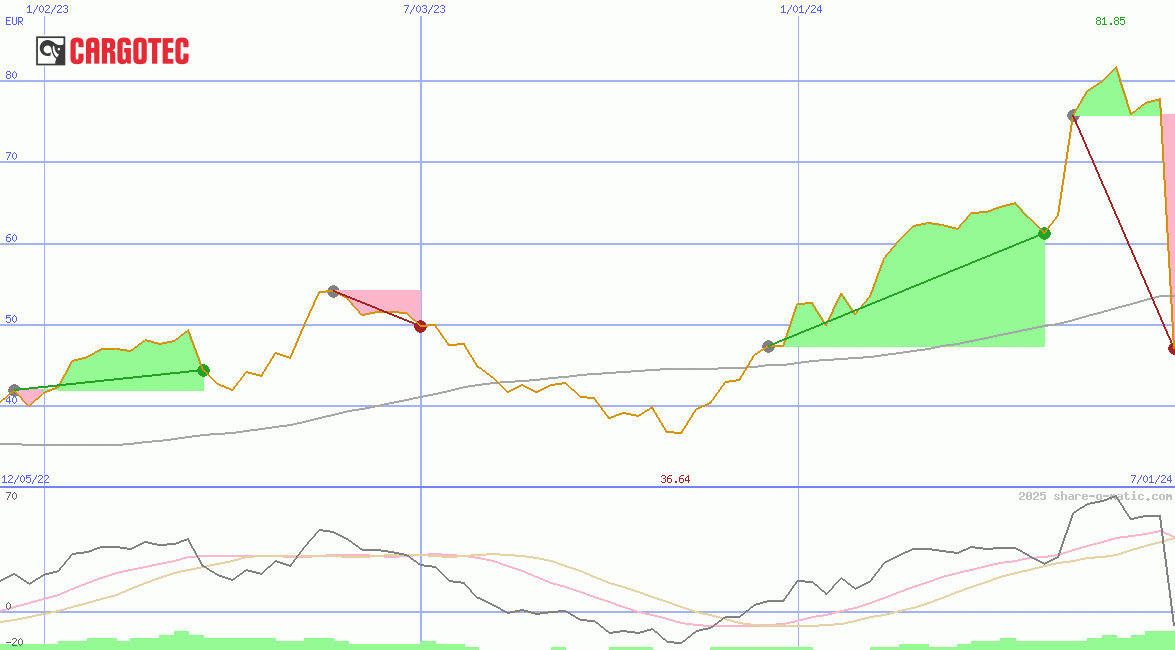1175x650 pixels.
Task: Click the 7/01/24 end date label
Action: click(x=1150, y=479)
